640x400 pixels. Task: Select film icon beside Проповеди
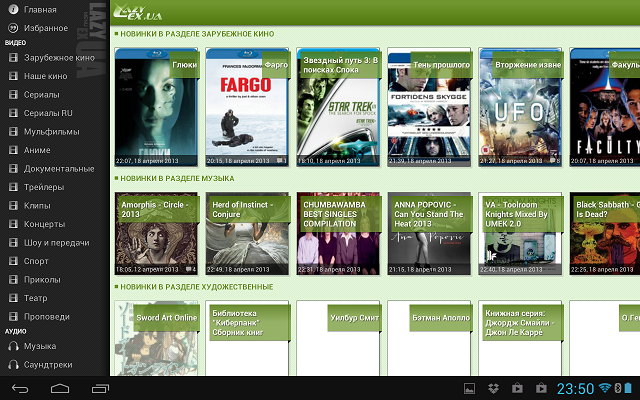13,317
